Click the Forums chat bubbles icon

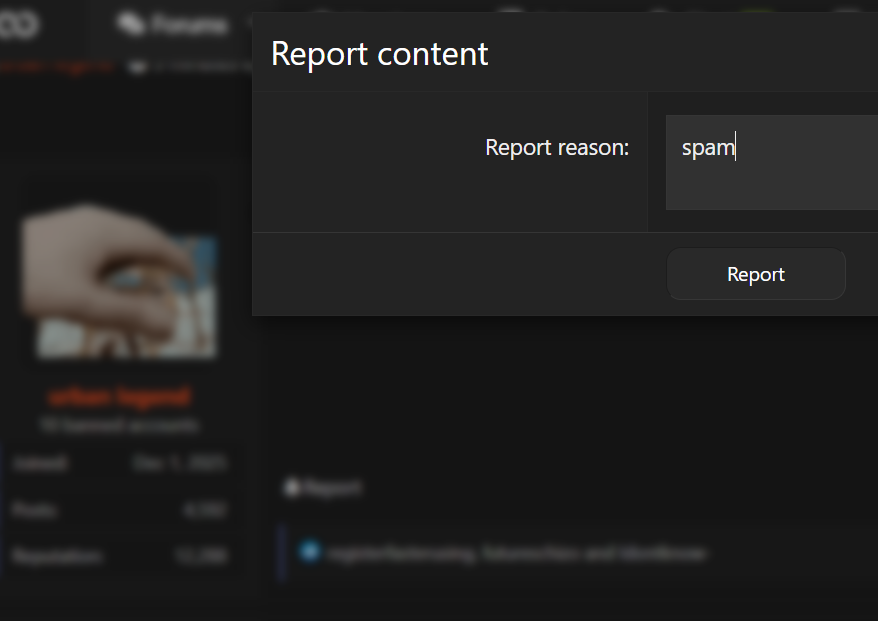[130, 24]
